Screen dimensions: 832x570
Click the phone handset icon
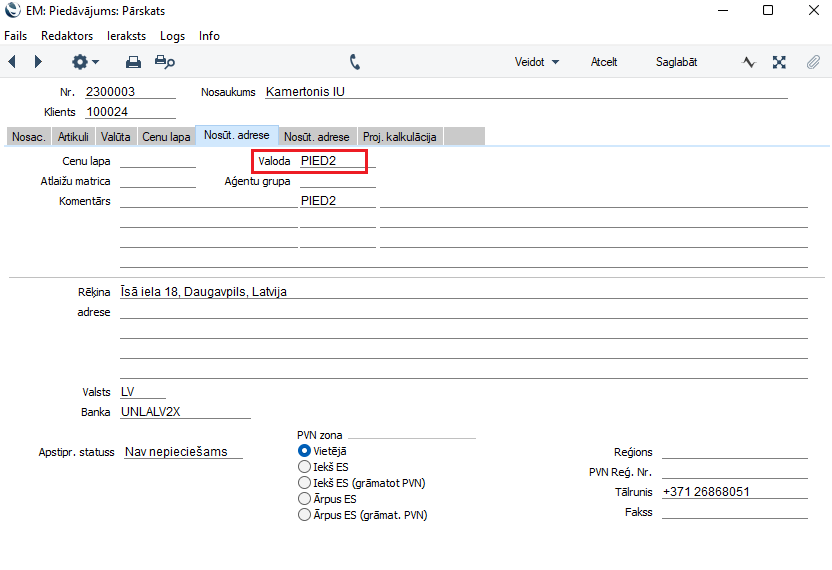(x=355, y=62)
